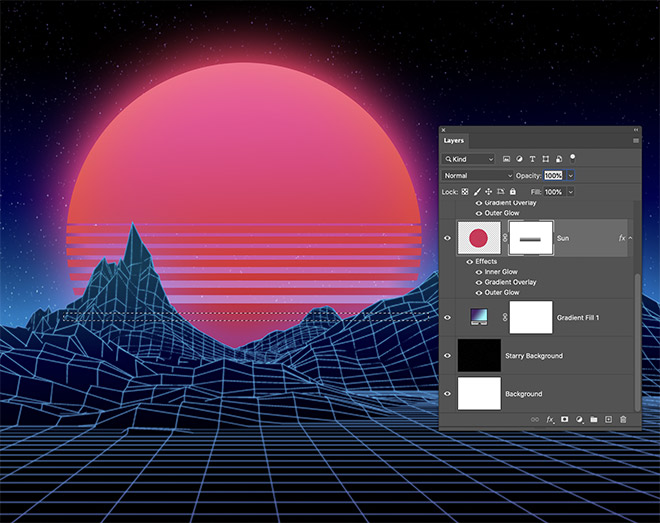The image size is (660, 523).
Task: Open the Normal blend mode dropdown
Action: [478, 175]
